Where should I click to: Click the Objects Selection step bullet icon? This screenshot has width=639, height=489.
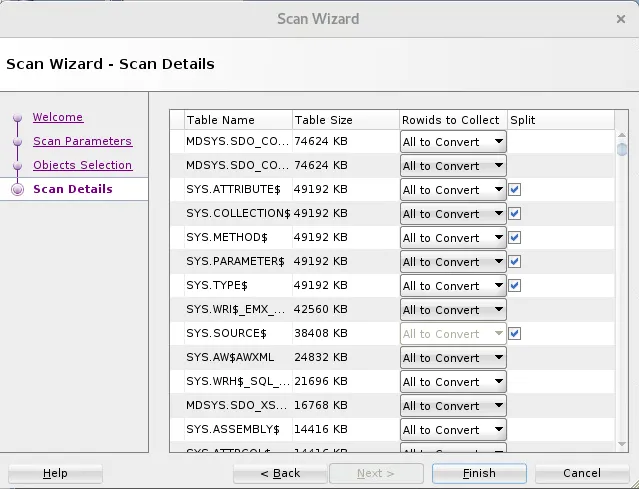pos(18,166)
